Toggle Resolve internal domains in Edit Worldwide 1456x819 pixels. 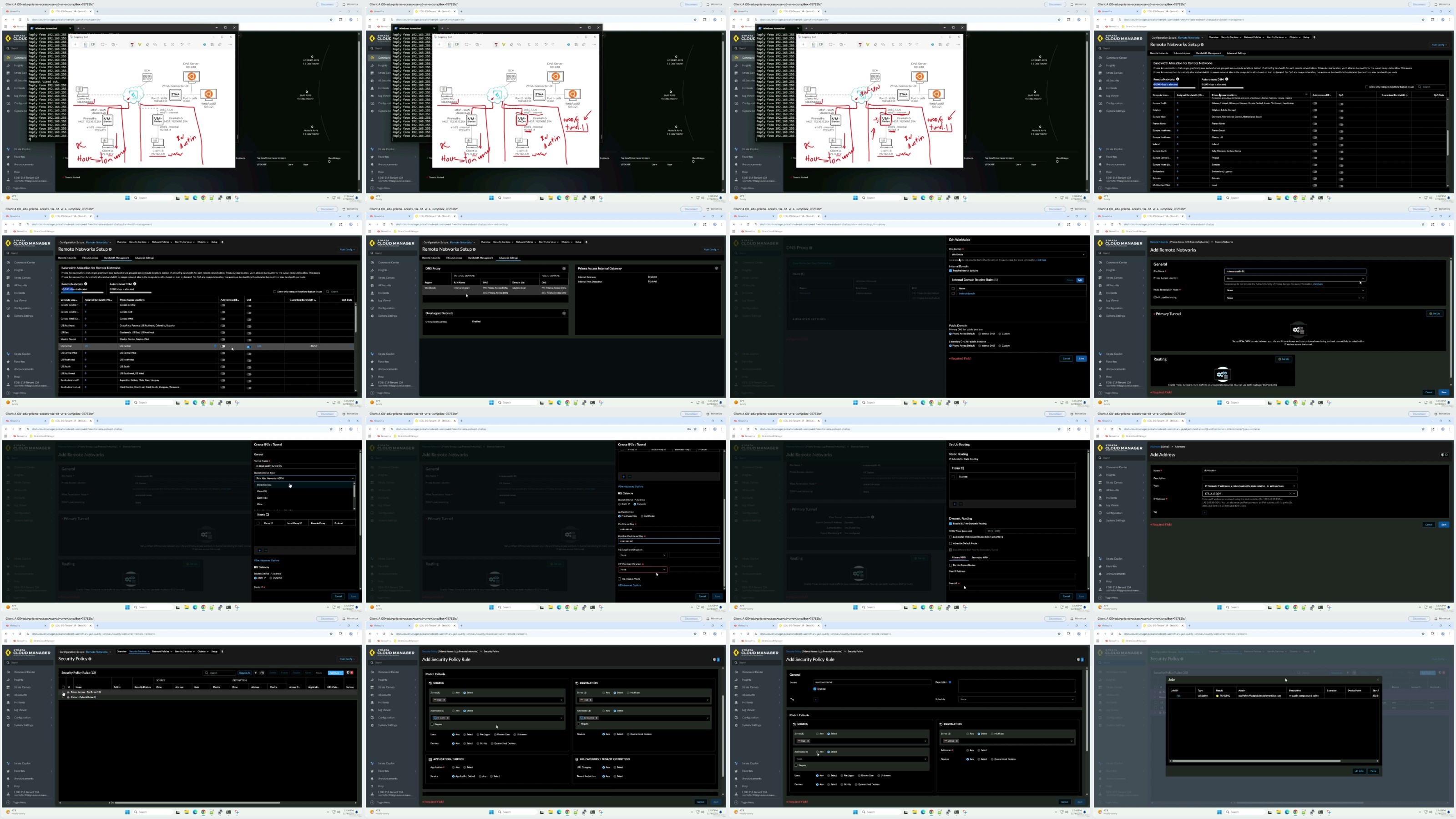coord(950,271)
